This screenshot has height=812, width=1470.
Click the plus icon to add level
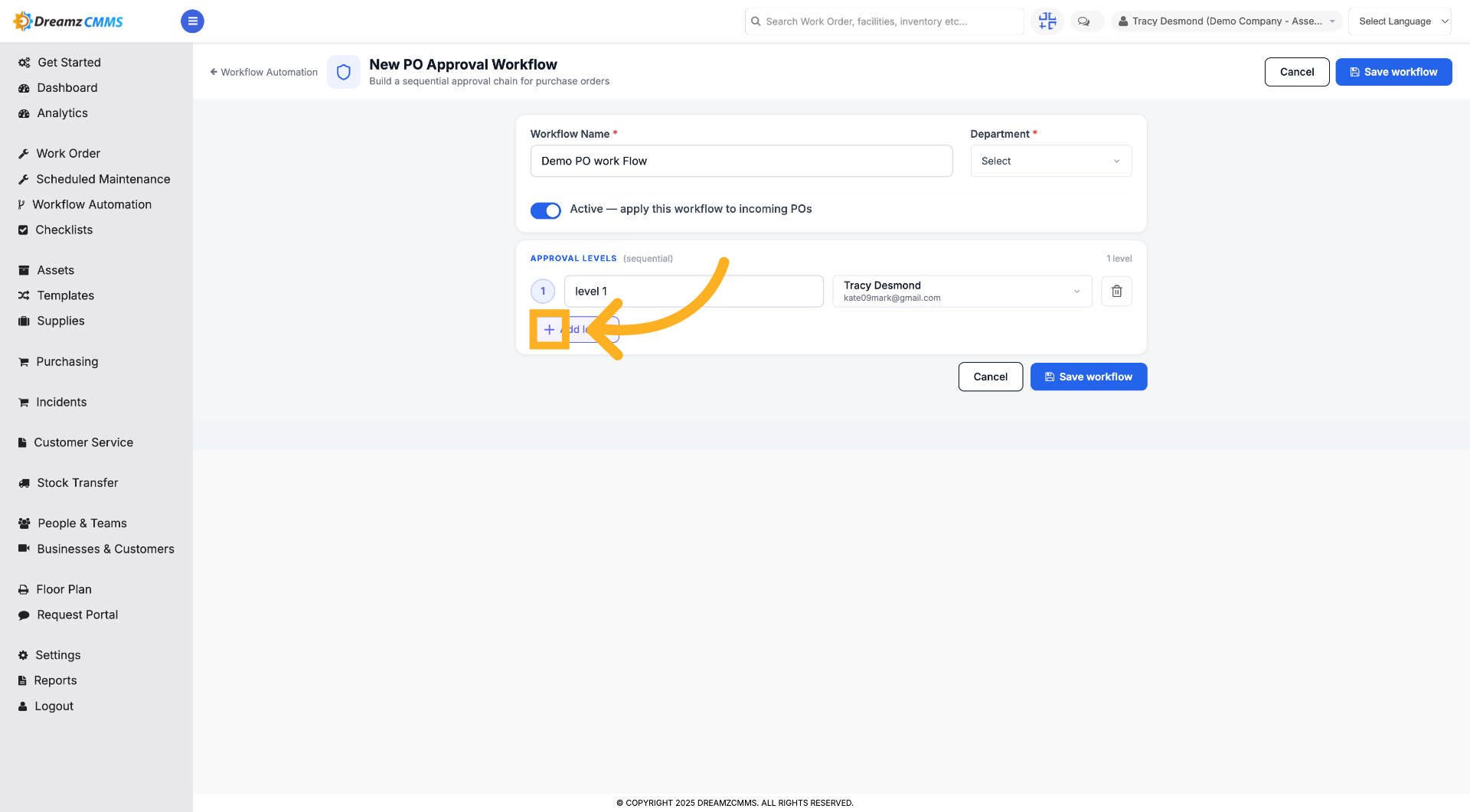pos(549,330)
